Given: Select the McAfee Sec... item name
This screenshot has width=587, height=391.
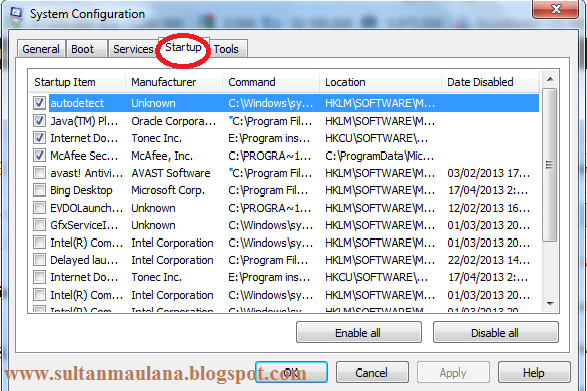Looking at the screenshot, I should (84, 156).
